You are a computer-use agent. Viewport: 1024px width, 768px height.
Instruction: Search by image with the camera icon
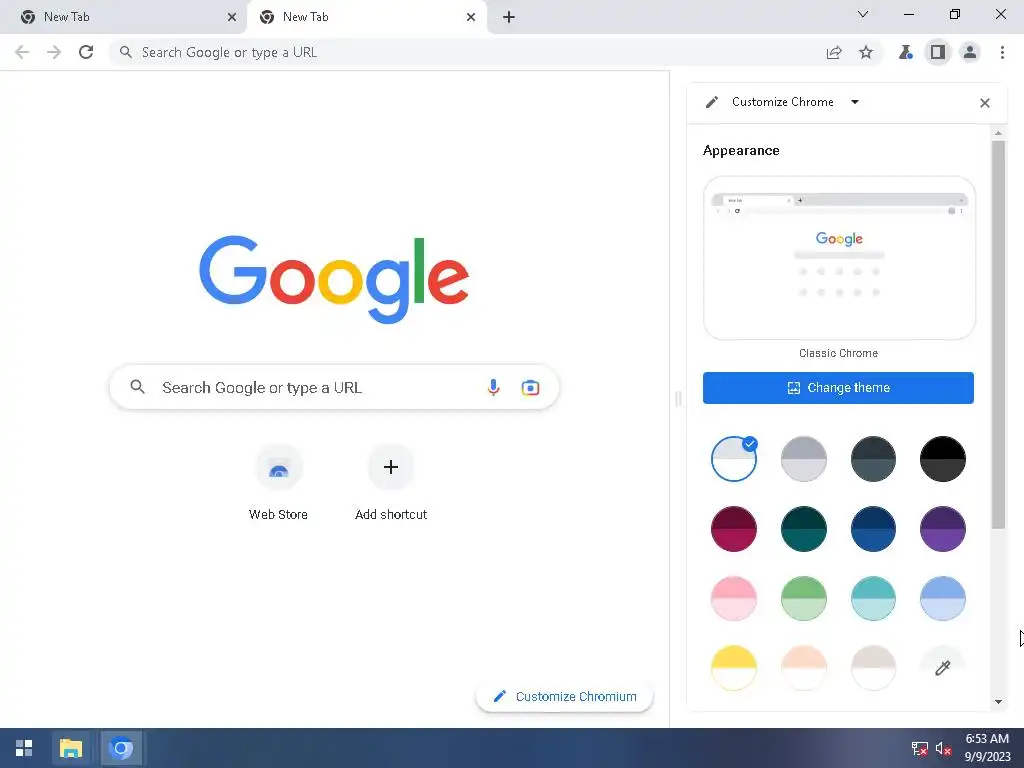(530, 387)
